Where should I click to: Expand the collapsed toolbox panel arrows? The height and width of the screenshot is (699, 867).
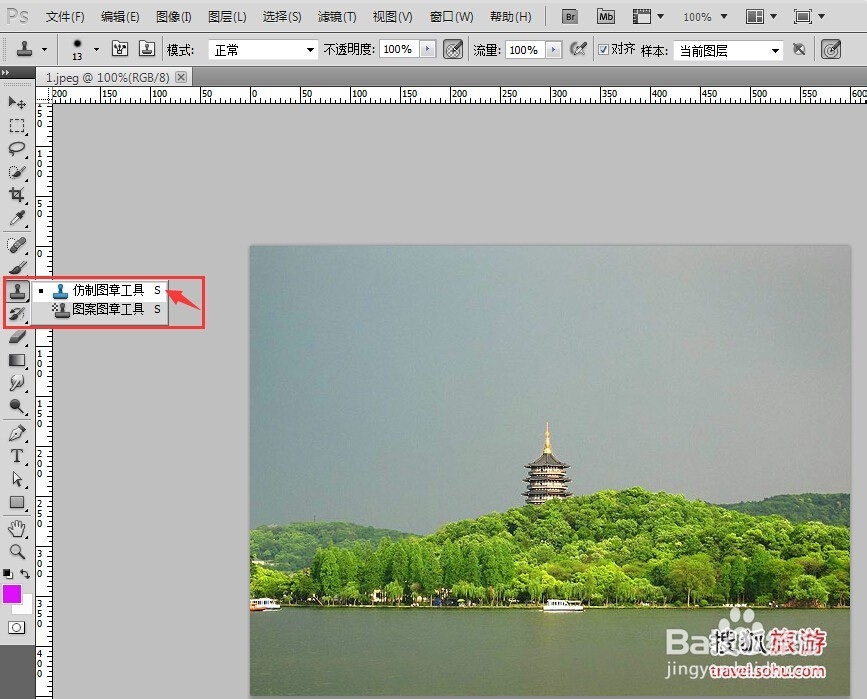[5, 72]
